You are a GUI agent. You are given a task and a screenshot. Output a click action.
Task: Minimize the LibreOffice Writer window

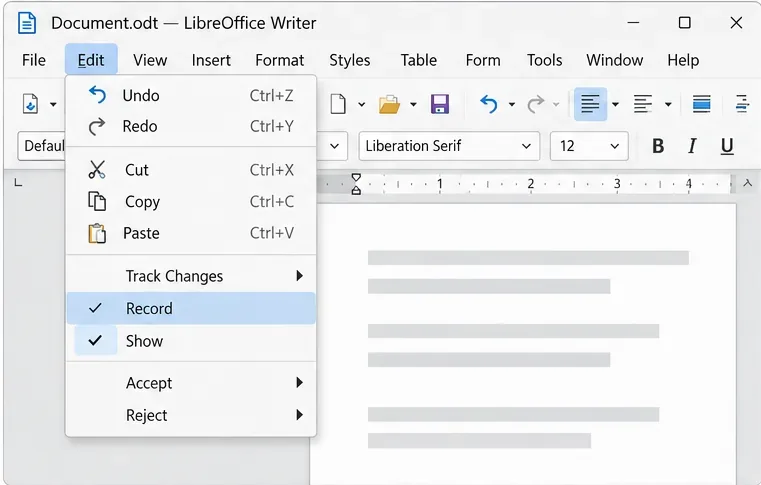coord(633,22)
